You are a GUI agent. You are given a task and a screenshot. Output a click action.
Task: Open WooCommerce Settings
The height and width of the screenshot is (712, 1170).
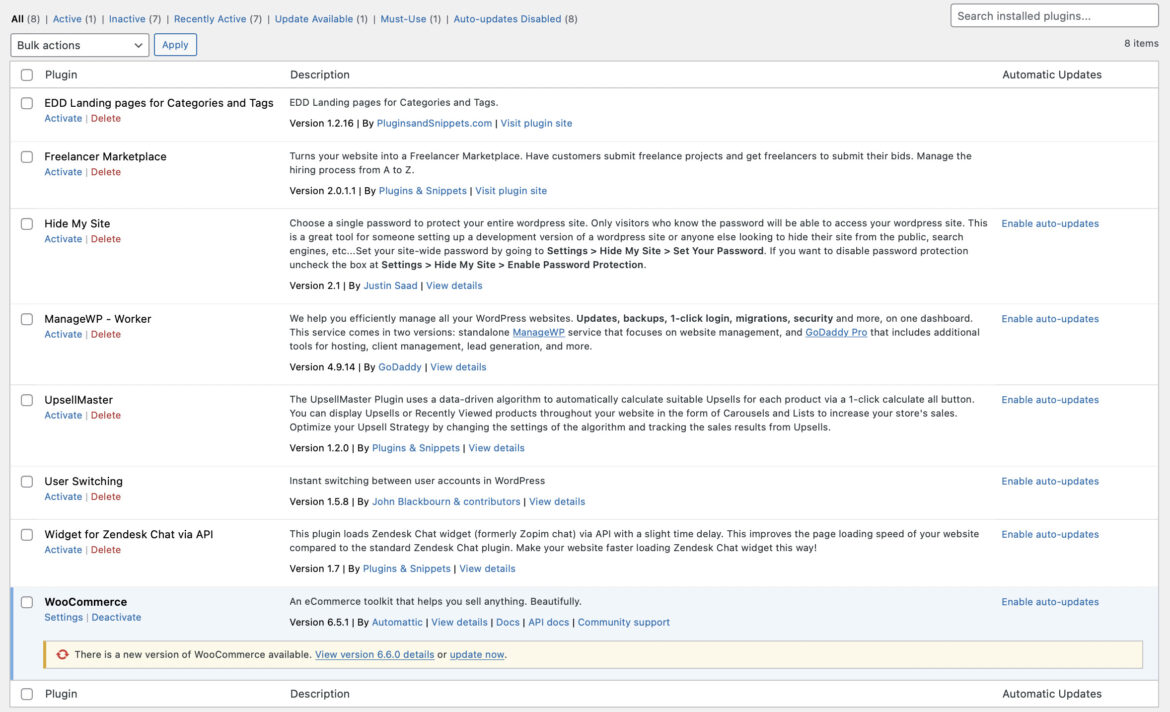[63, 617]
